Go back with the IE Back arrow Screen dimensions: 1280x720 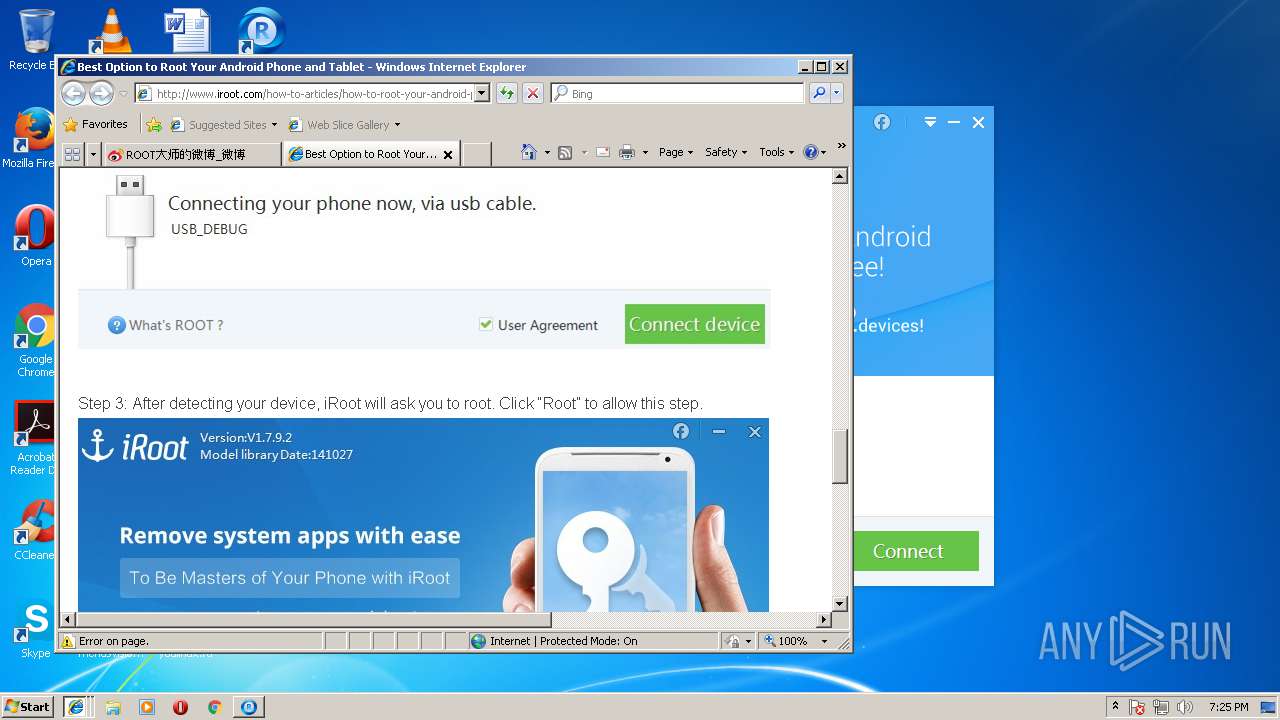pyautogui.click(x=73, y=93)
